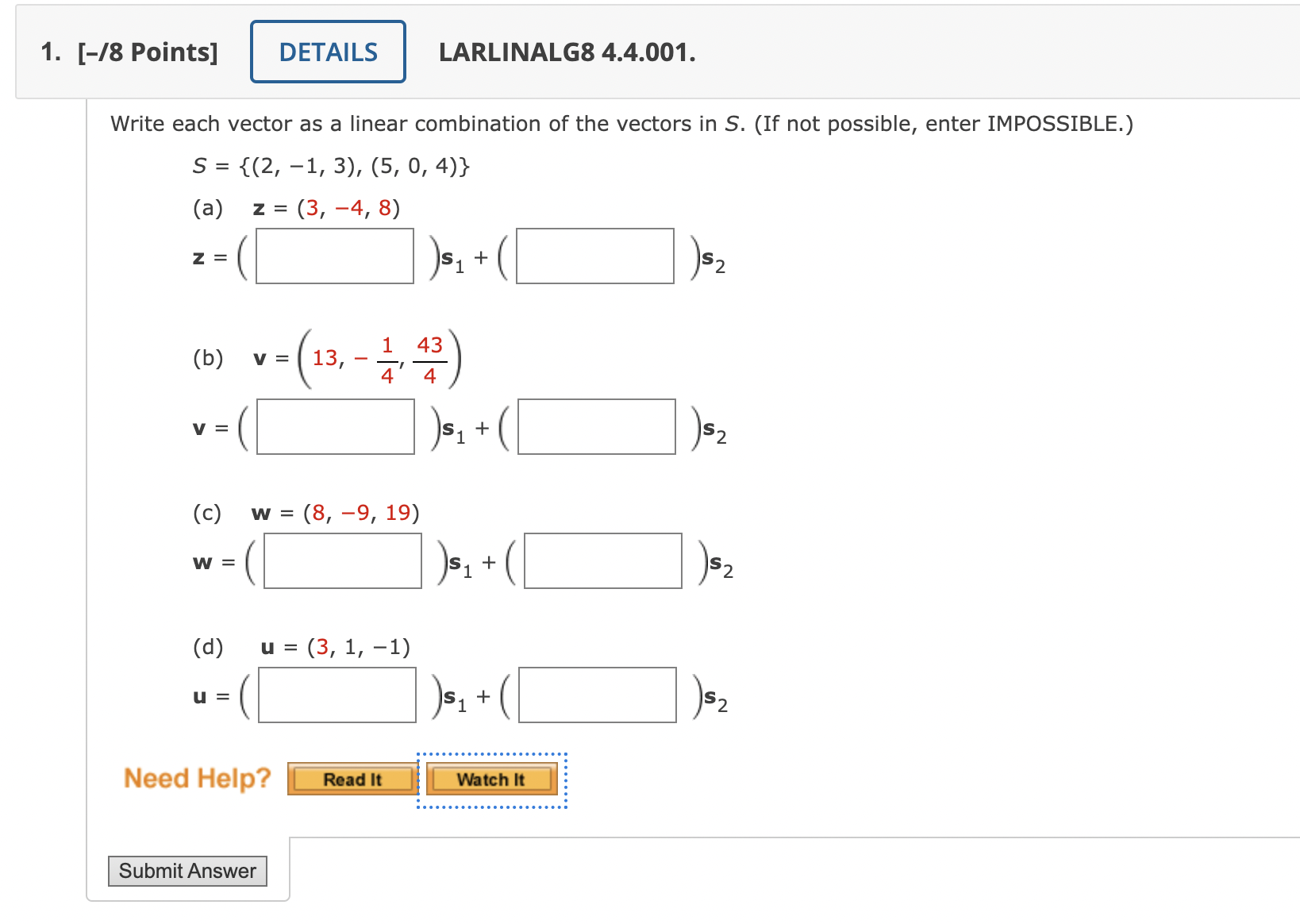Screen dimensions: 1300x924
Task: Click the s2 coefficient box for v
Action: coord(595,427)
